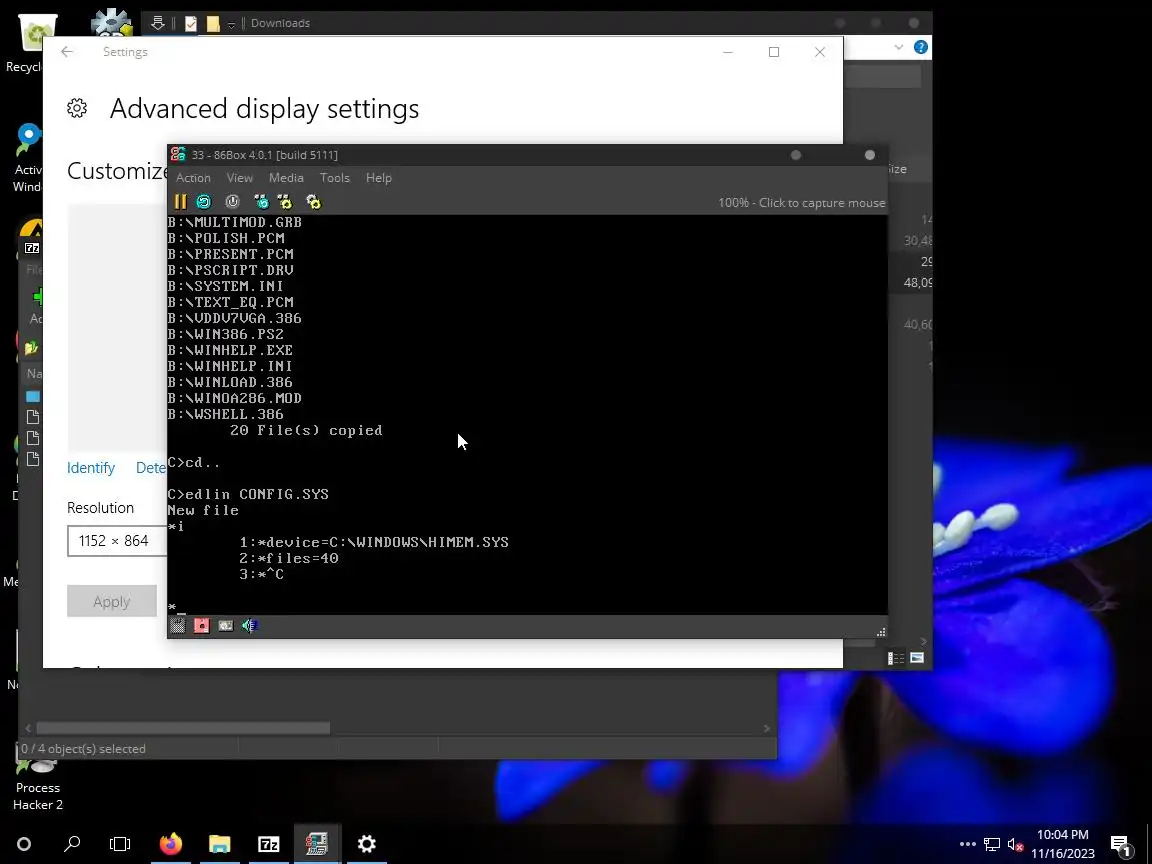Image resolution: width=1152 pixels, height=864 pixels.
Task: Open the Action menu in 86Box
Action: click(x=193, y=178)
